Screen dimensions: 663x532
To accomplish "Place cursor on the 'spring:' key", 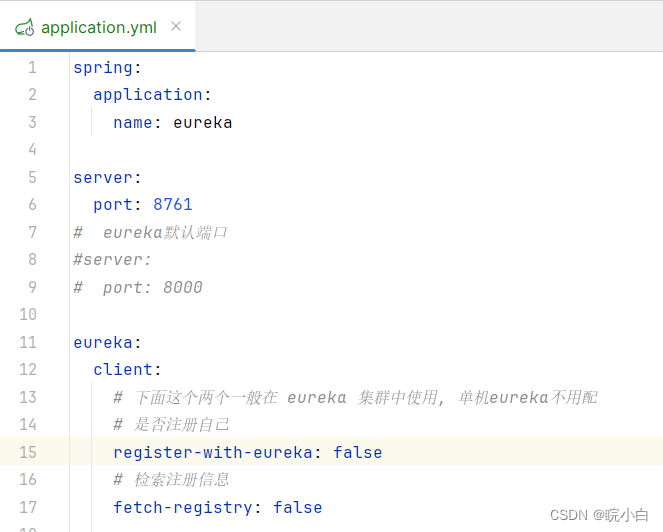I will [107, 69].
